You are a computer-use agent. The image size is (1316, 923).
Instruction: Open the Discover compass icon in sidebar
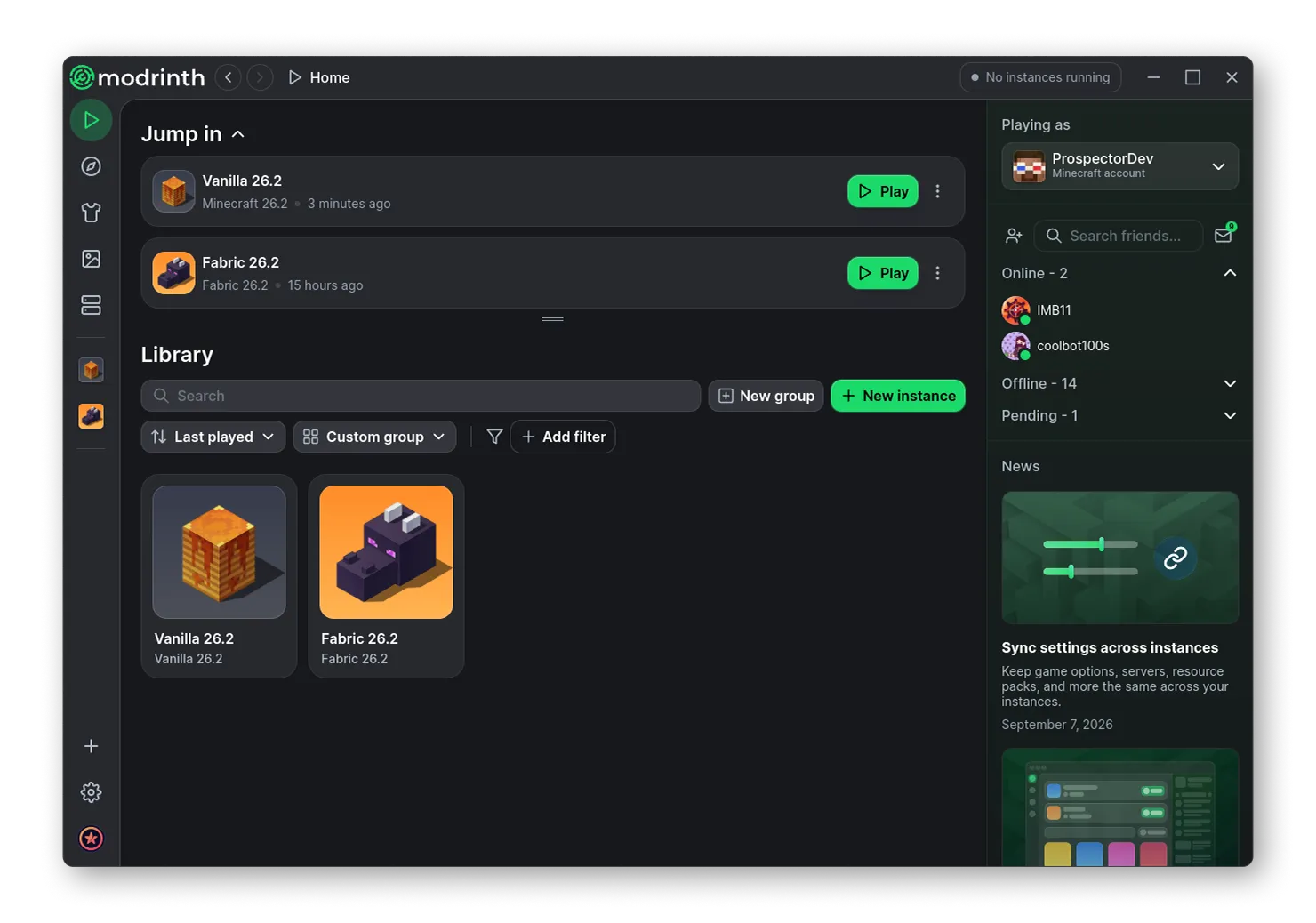tap(91, 166)
